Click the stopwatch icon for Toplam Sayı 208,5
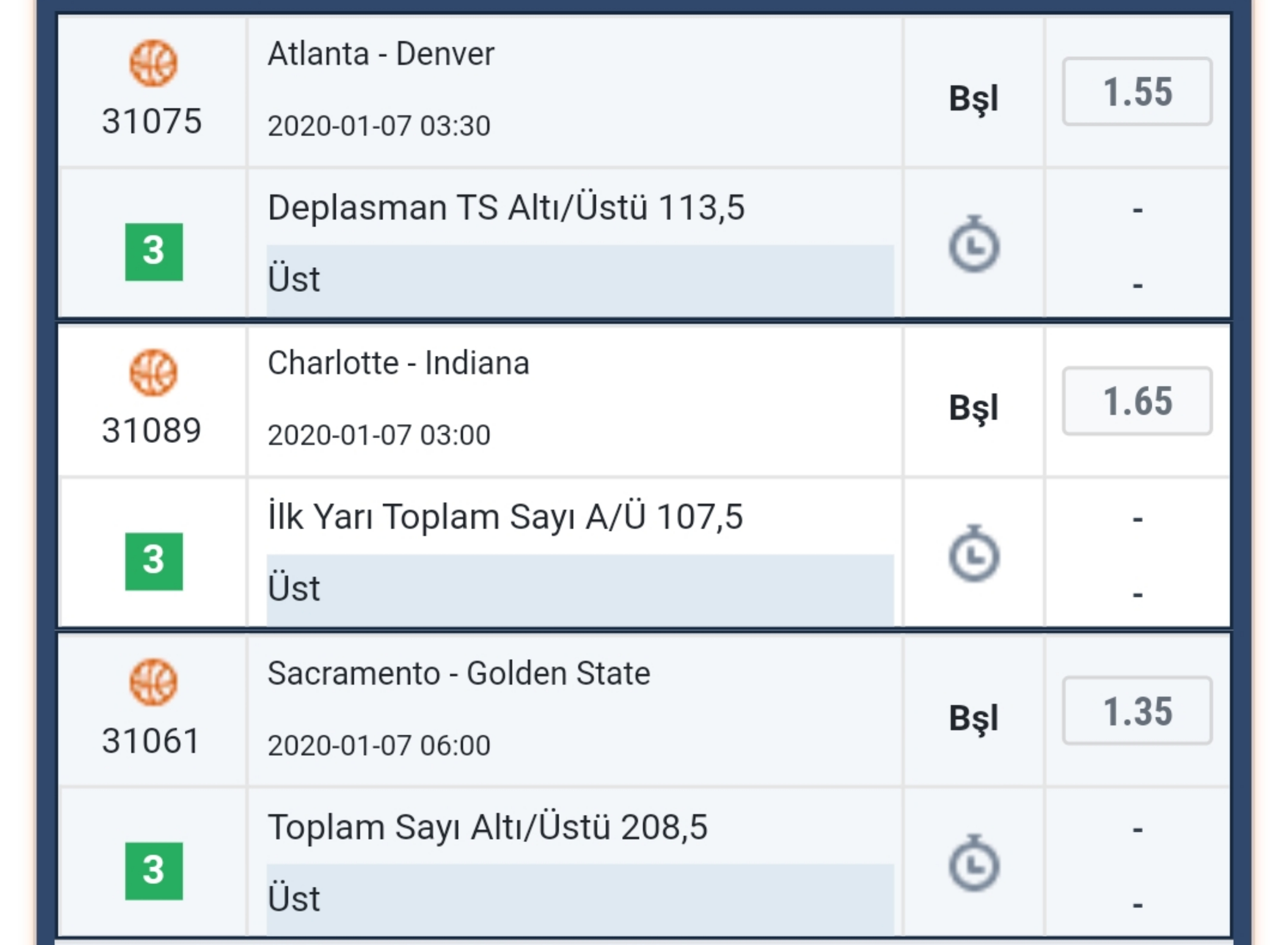 pos(974,864)
